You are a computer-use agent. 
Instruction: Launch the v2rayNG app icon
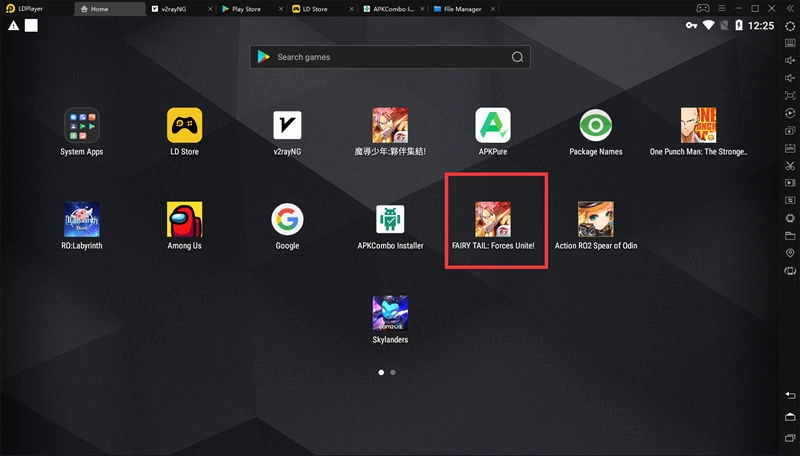(288, 126)
